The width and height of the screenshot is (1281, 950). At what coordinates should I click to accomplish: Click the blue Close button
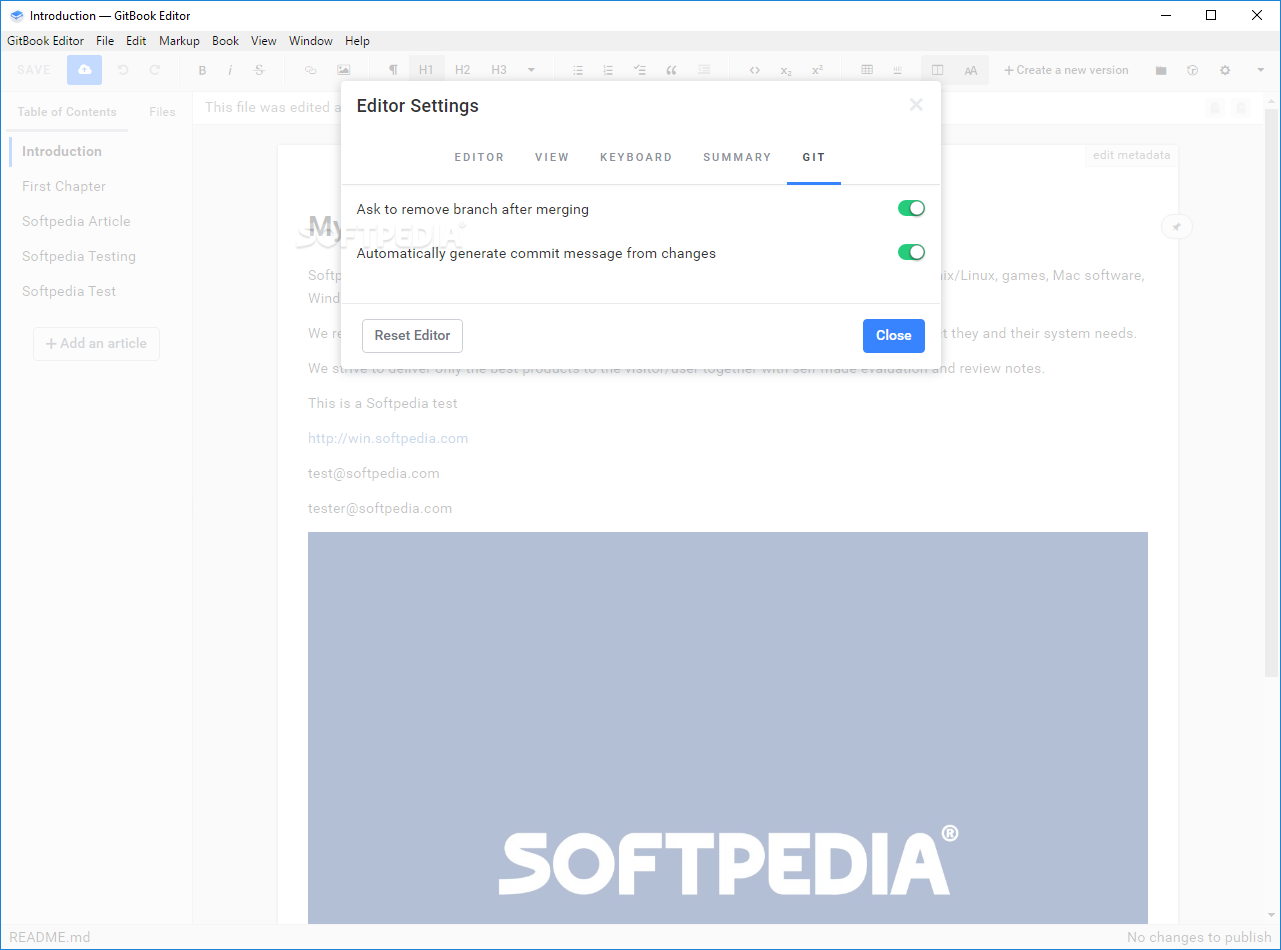pyautogui.click(x=894, y=336)
